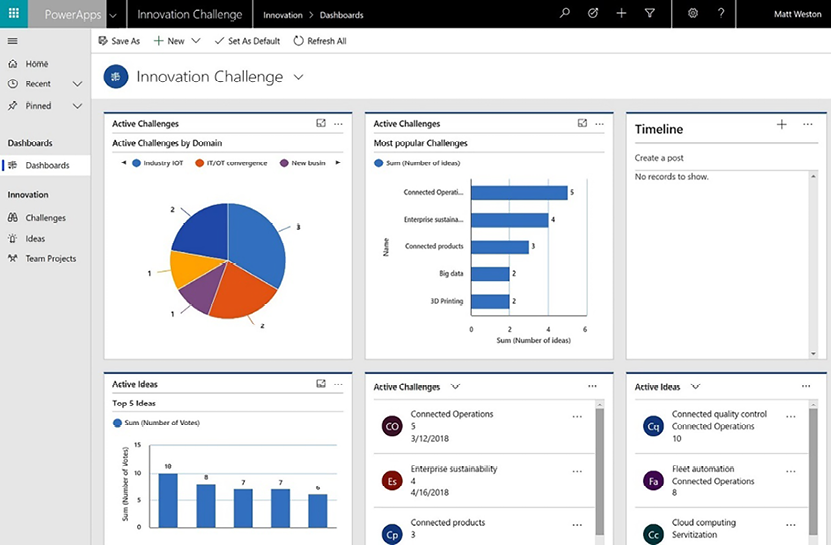Open the Innovation Challenge dashboard selector chevron

(298, 77)
